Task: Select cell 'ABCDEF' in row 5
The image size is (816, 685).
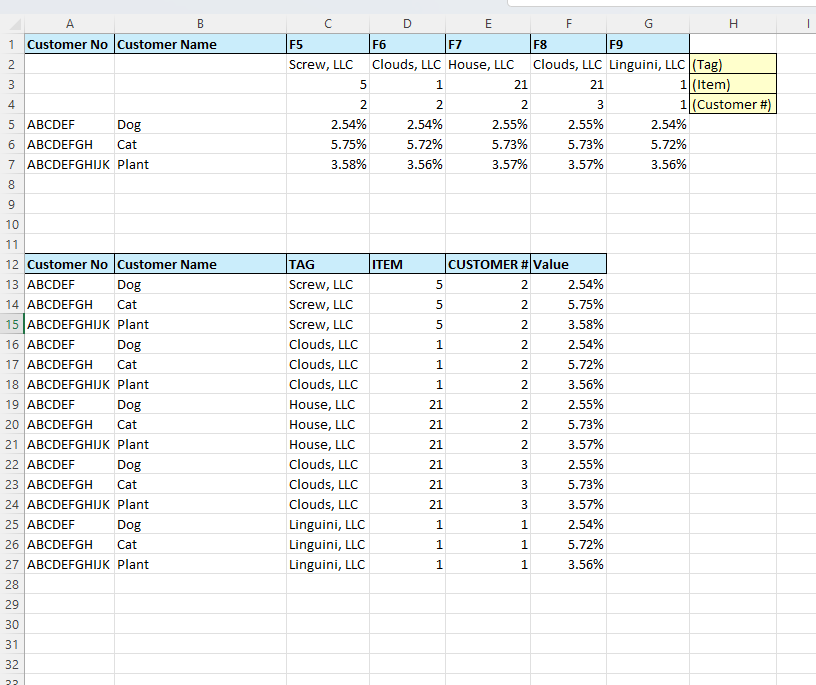Action: point(70,124)
